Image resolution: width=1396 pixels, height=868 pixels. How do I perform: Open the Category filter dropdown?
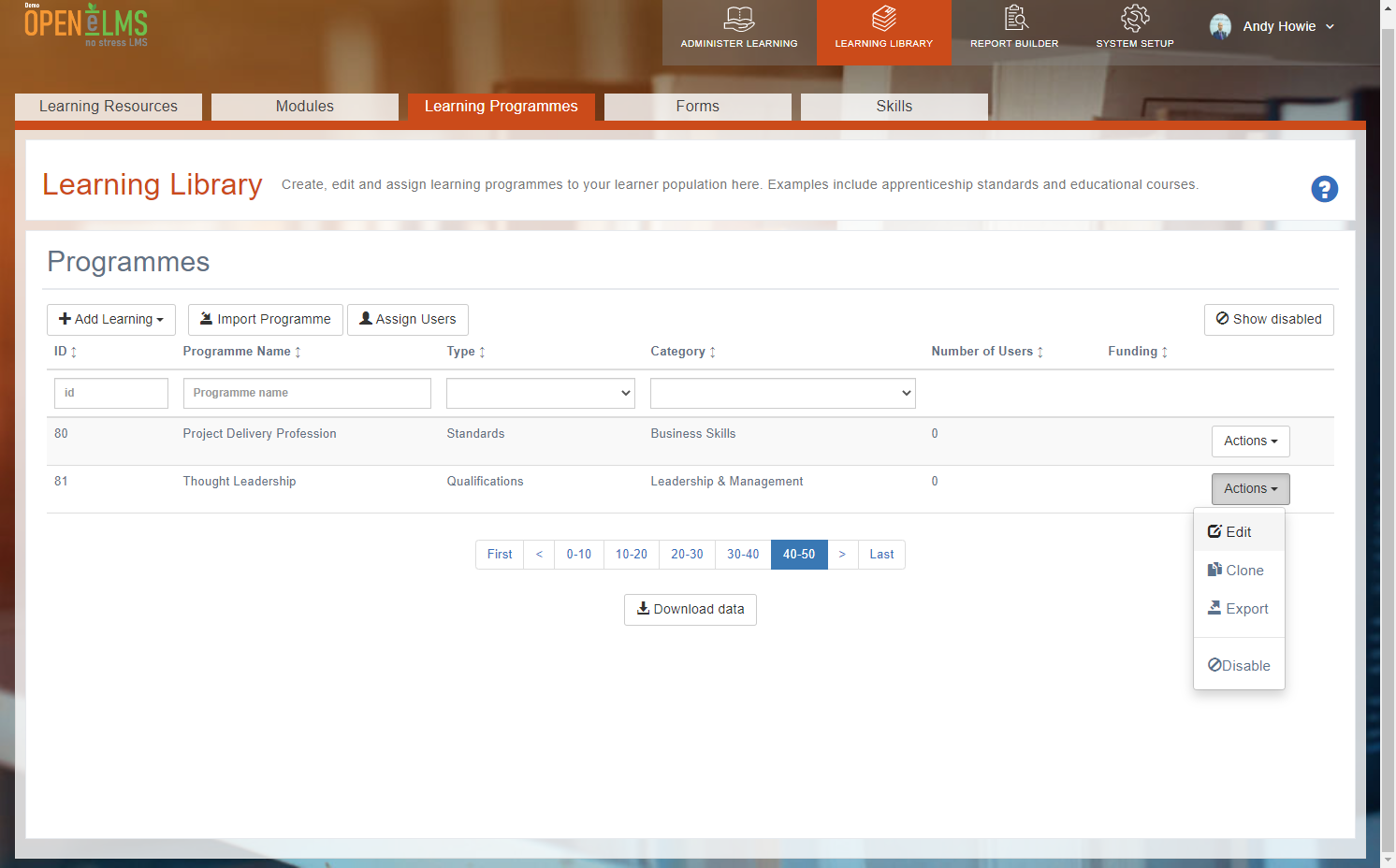(x=783, y=393)
